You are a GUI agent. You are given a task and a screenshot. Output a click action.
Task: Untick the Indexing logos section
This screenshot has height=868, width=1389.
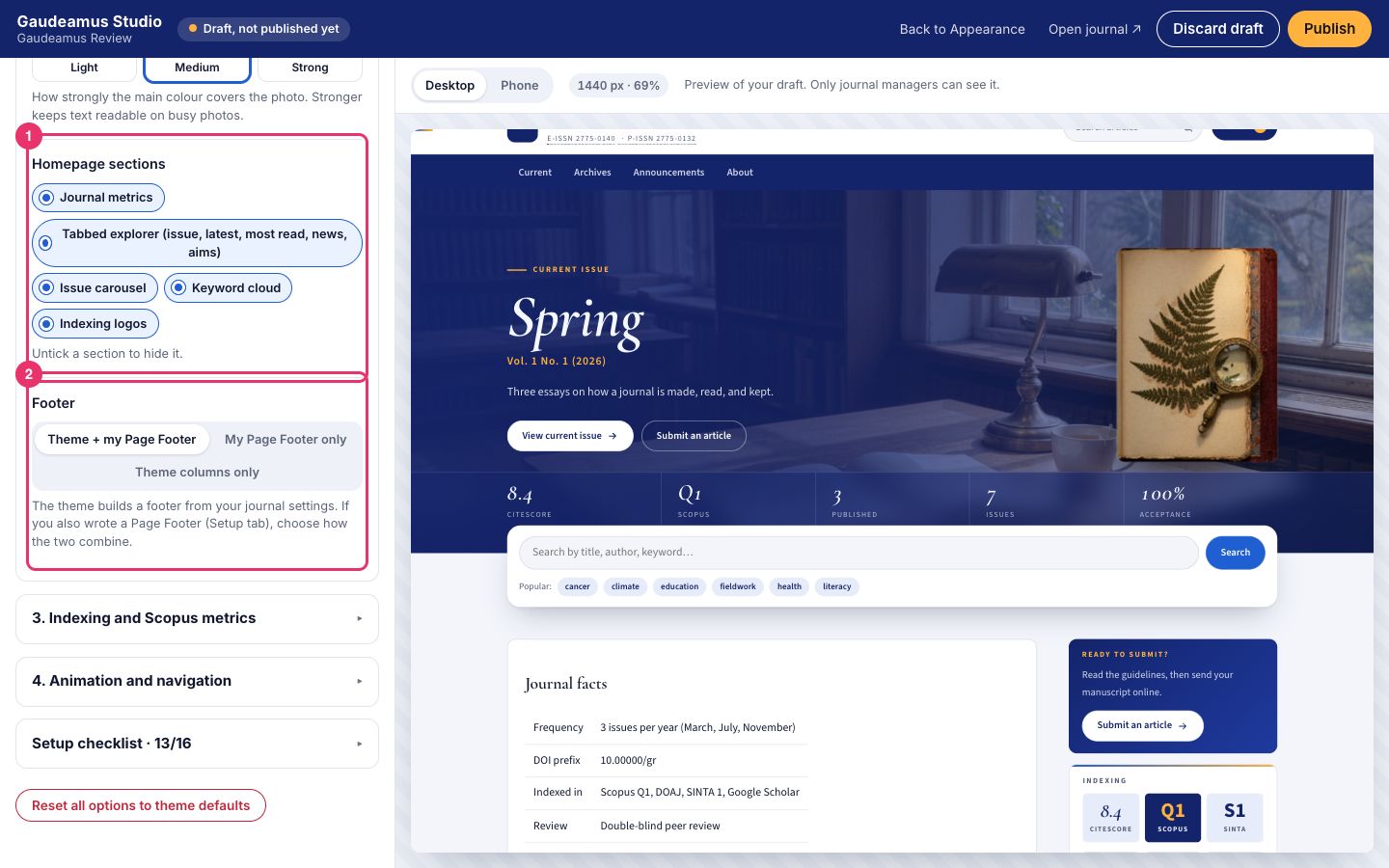tap(95, 324)
